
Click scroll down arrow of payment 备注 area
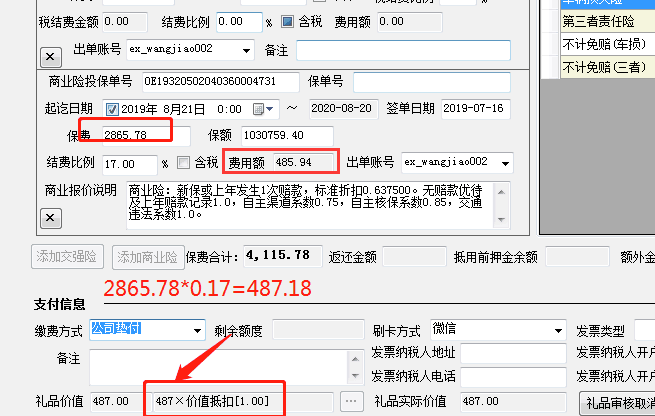click(355, 376)
